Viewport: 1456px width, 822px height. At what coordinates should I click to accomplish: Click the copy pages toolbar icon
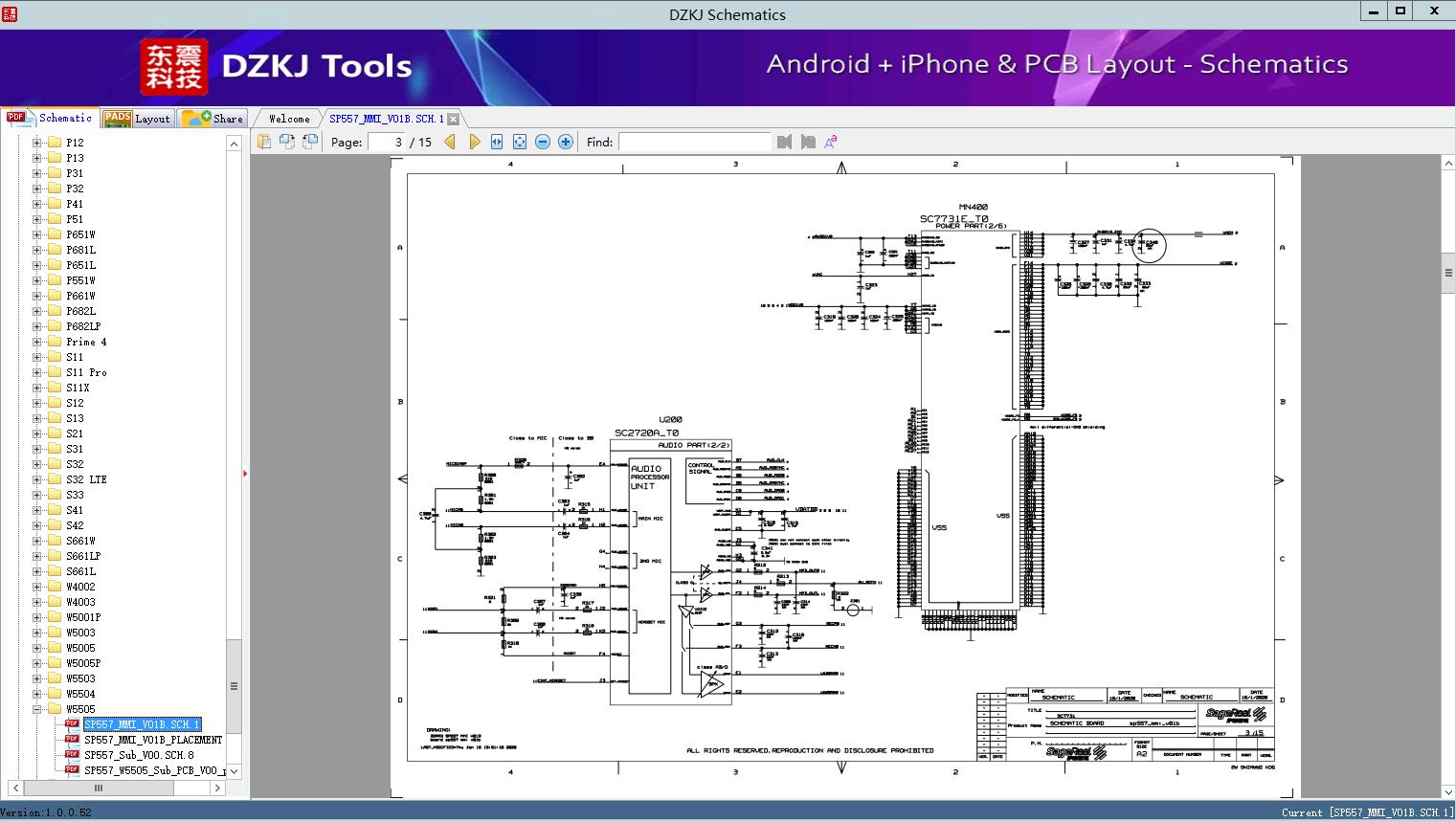pyautogui.click(x=264, y=142)
